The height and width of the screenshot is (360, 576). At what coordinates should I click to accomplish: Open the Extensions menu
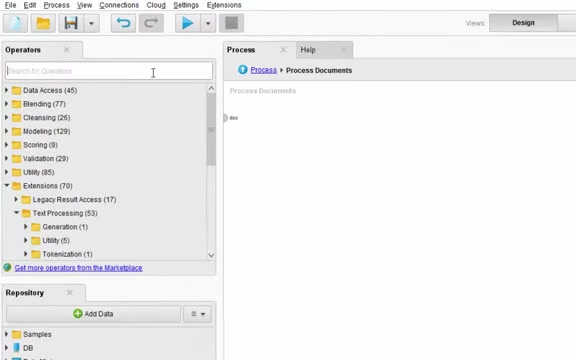pyautogui.click(x=224, y=5)
